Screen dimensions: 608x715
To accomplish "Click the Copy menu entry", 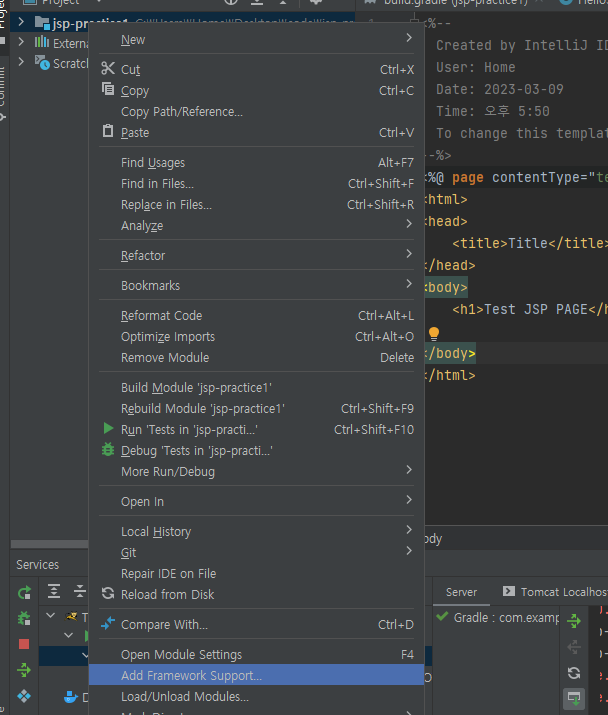I will (256, 90).
